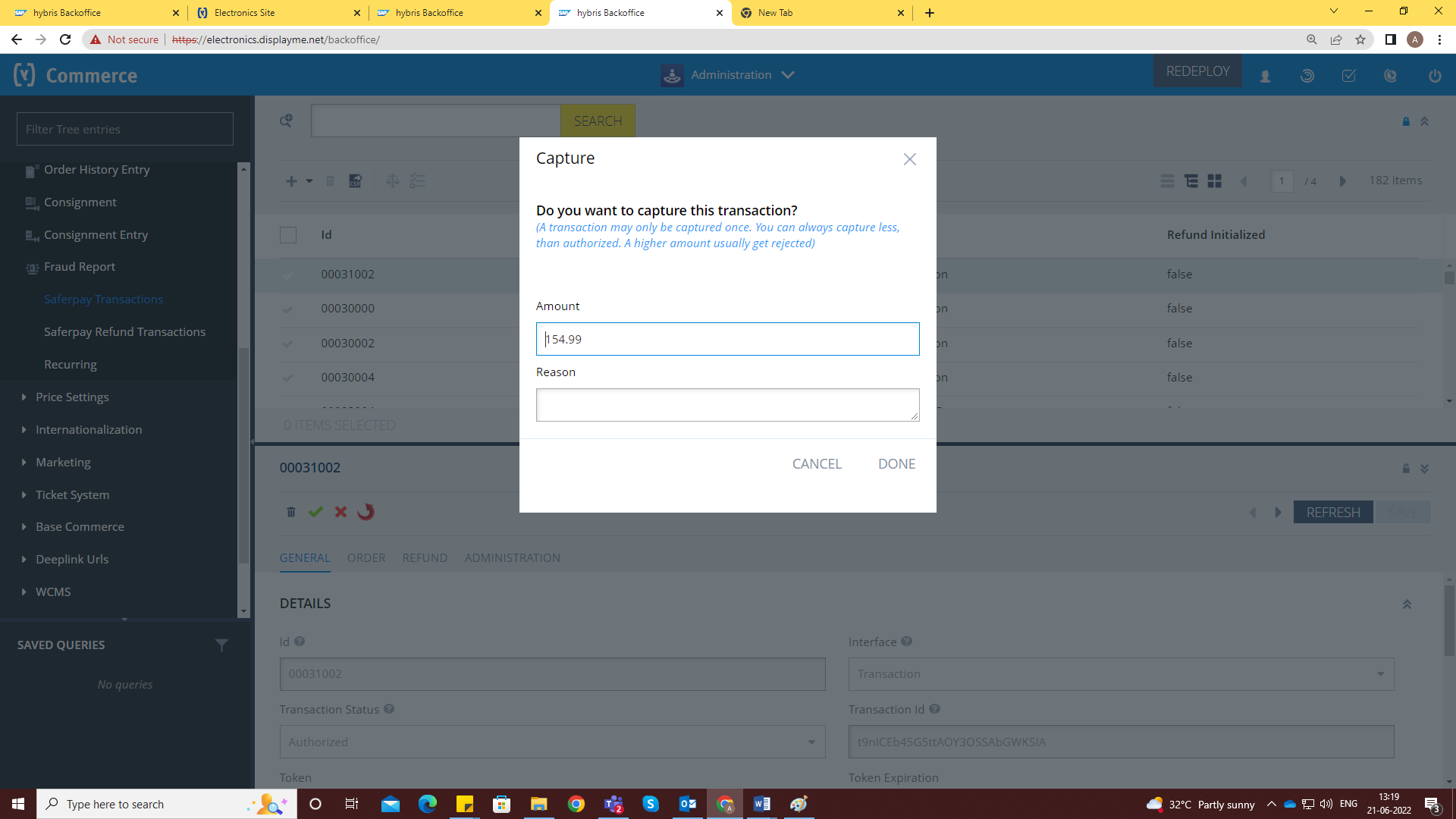Viewport: 1456px width, 819px height.
Task: Expand the Price Settings tree node
Action: coord(24,397)
